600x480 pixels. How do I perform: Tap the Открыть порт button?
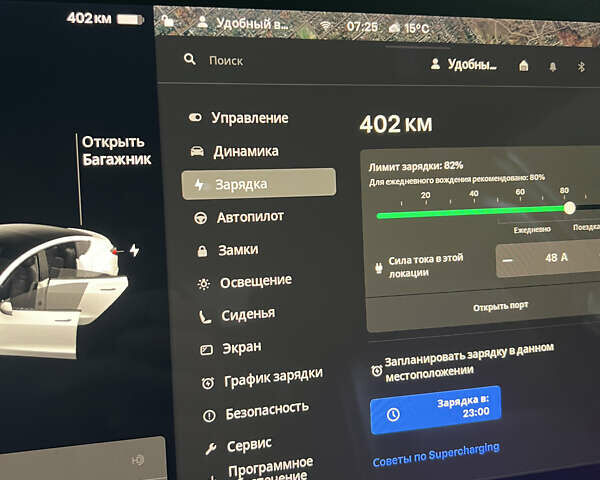tap(500, 307)
